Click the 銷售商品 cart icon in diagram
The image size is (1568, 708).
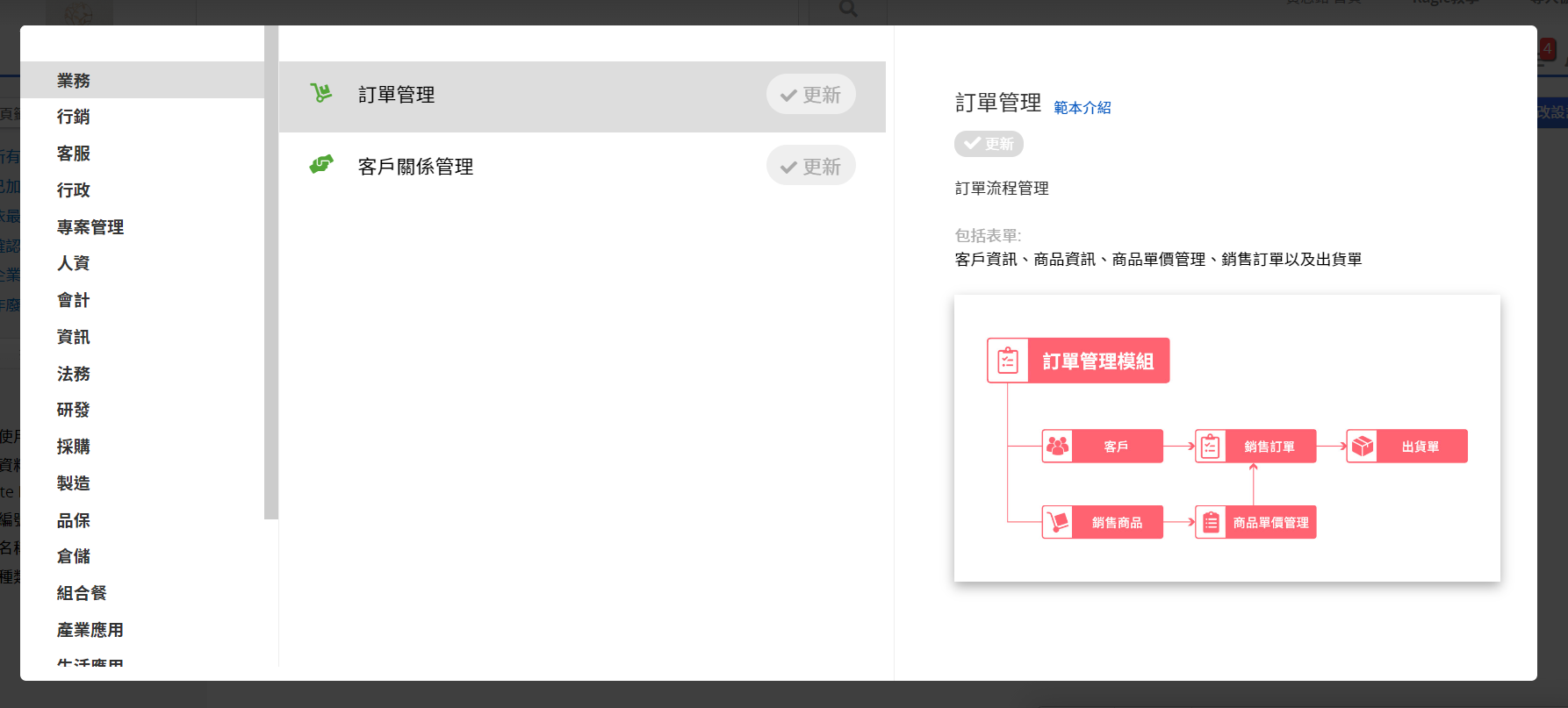click(1058, 523)
